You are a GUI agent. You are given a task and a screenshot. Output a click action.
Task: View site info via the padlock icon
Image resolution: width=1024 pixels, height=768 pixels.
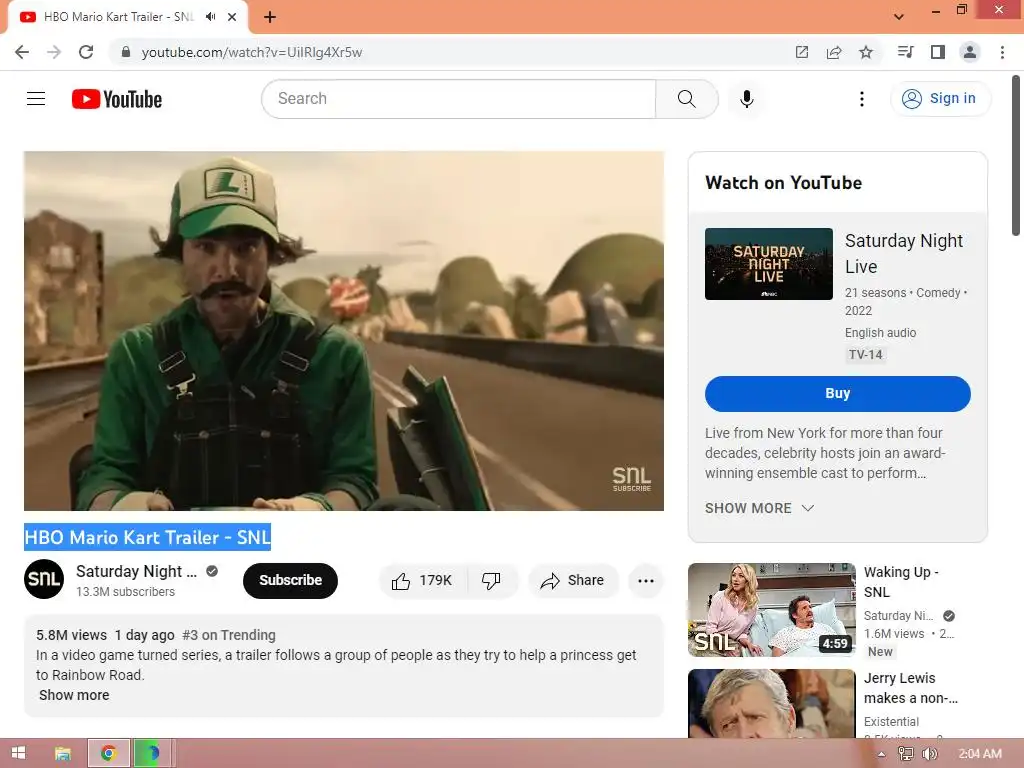tap(125, 52)
